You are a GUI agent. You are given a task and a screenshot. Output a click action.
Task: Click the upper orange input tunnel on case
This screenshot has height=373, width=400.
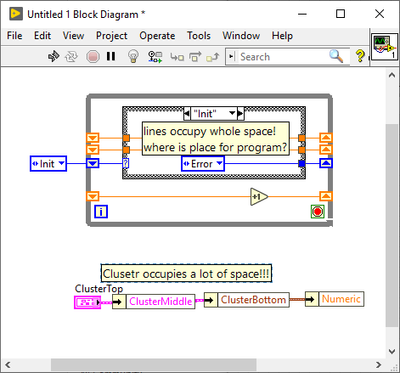pyautogui.click(x=126, y=138)
